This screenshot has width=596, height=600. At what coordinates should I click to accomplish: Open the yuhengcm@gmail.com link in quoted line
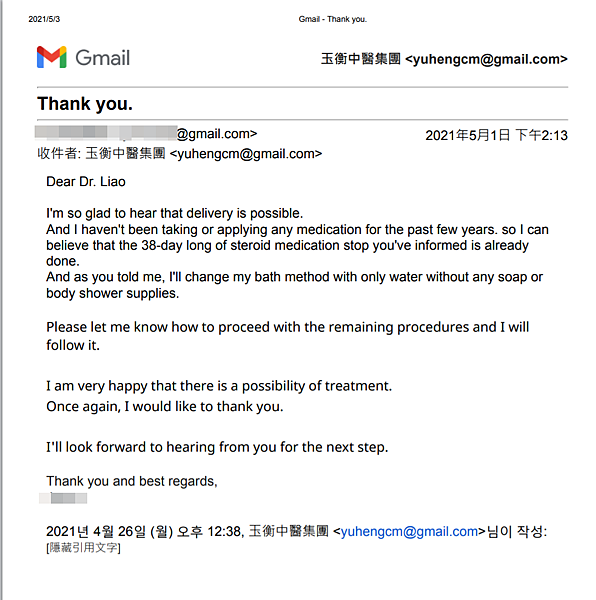pos(409,532)
